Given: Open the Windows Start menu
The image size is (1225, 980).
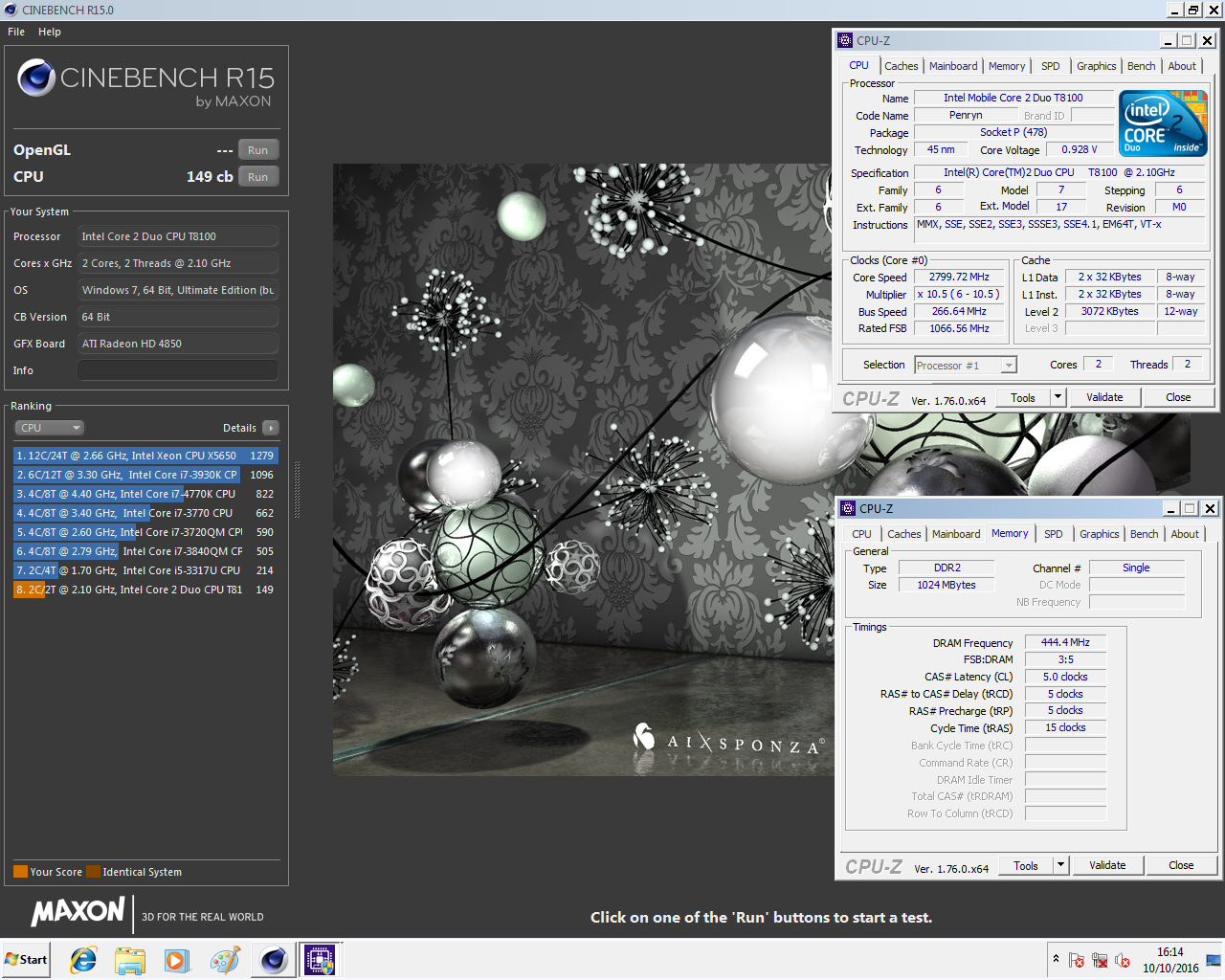Looking at the screenshot, I should (26, 960).
